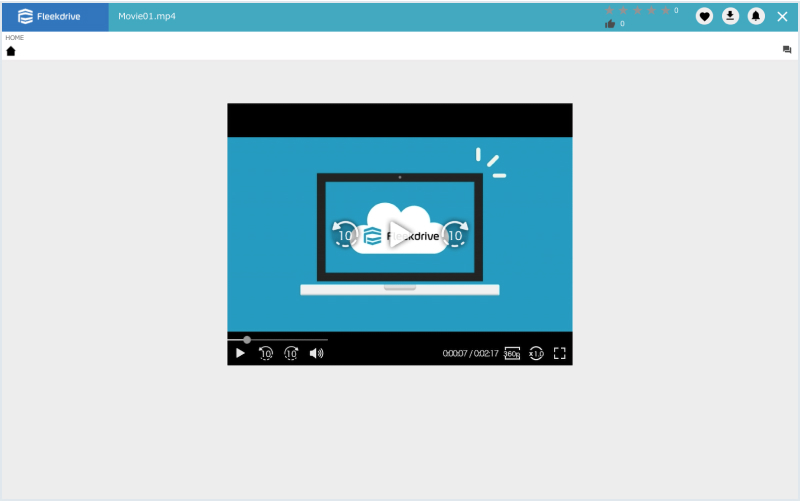800x501 pixels.
Task: Skip forward 10 seconds using overlay button
Action: click(455, 235)
